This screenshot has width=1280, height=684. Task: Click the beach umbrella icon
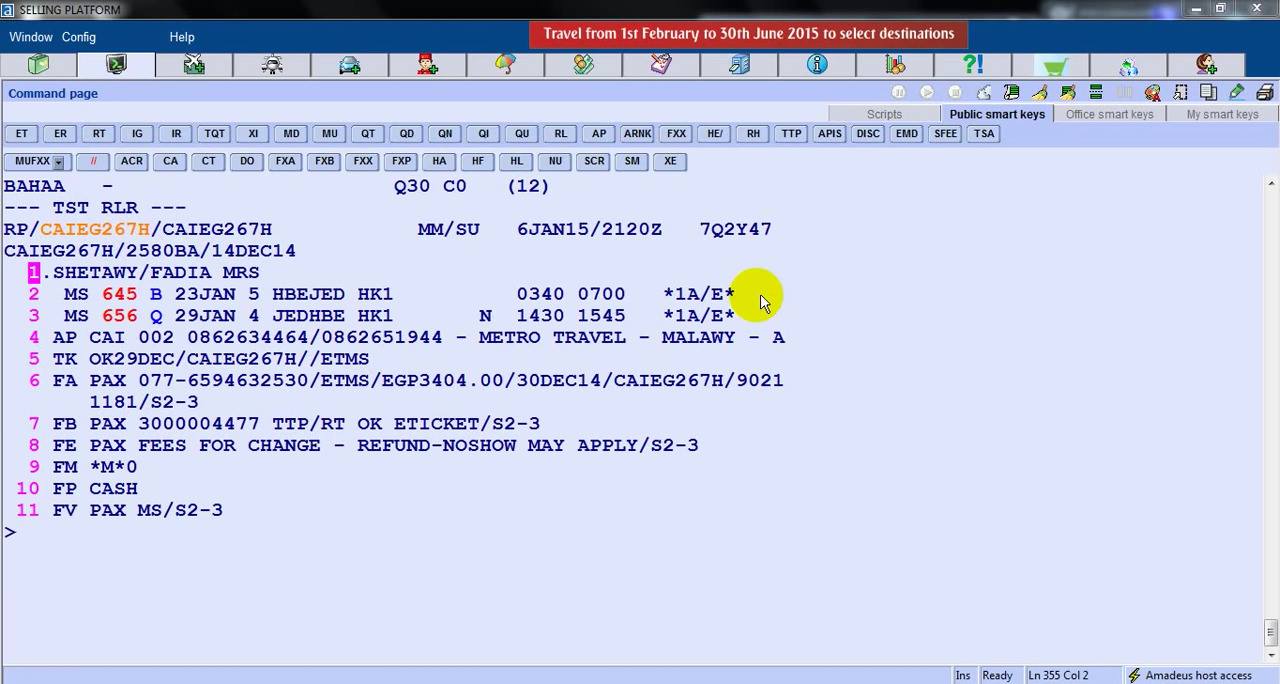pyautogui.click(x=506, y=65)
